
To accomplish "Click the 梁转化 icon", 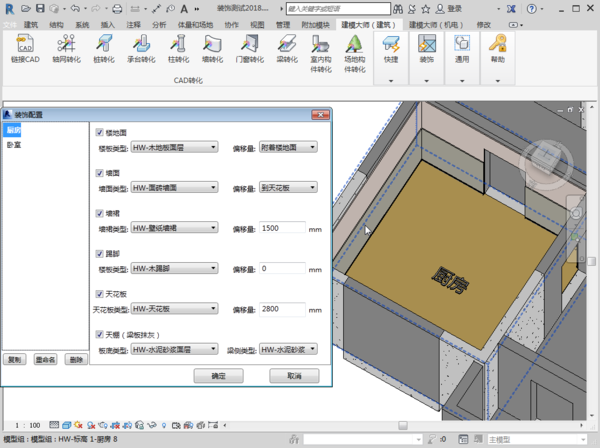I will [x=286, y=47].
